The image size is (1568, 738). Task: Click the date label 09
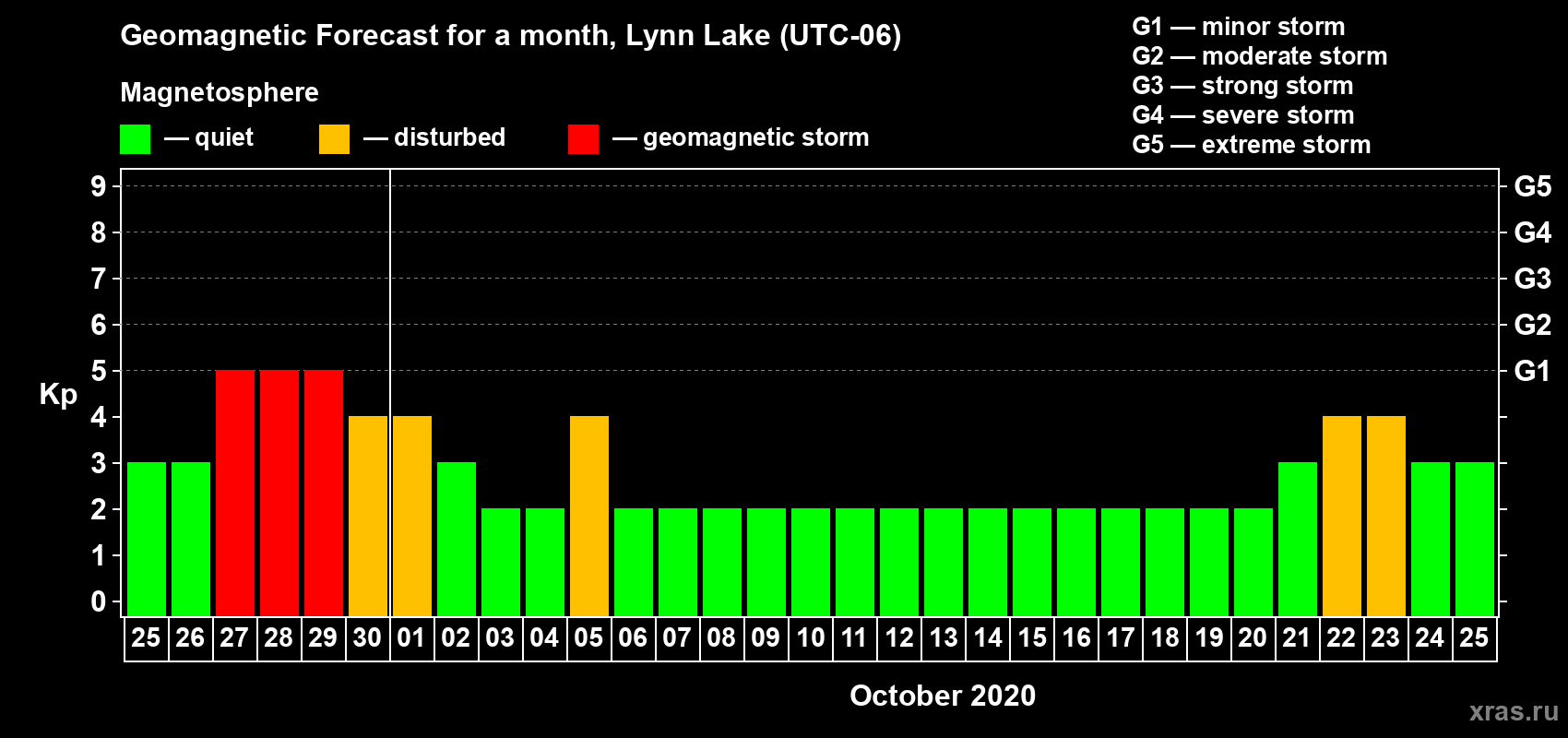(x=766, y=638)
